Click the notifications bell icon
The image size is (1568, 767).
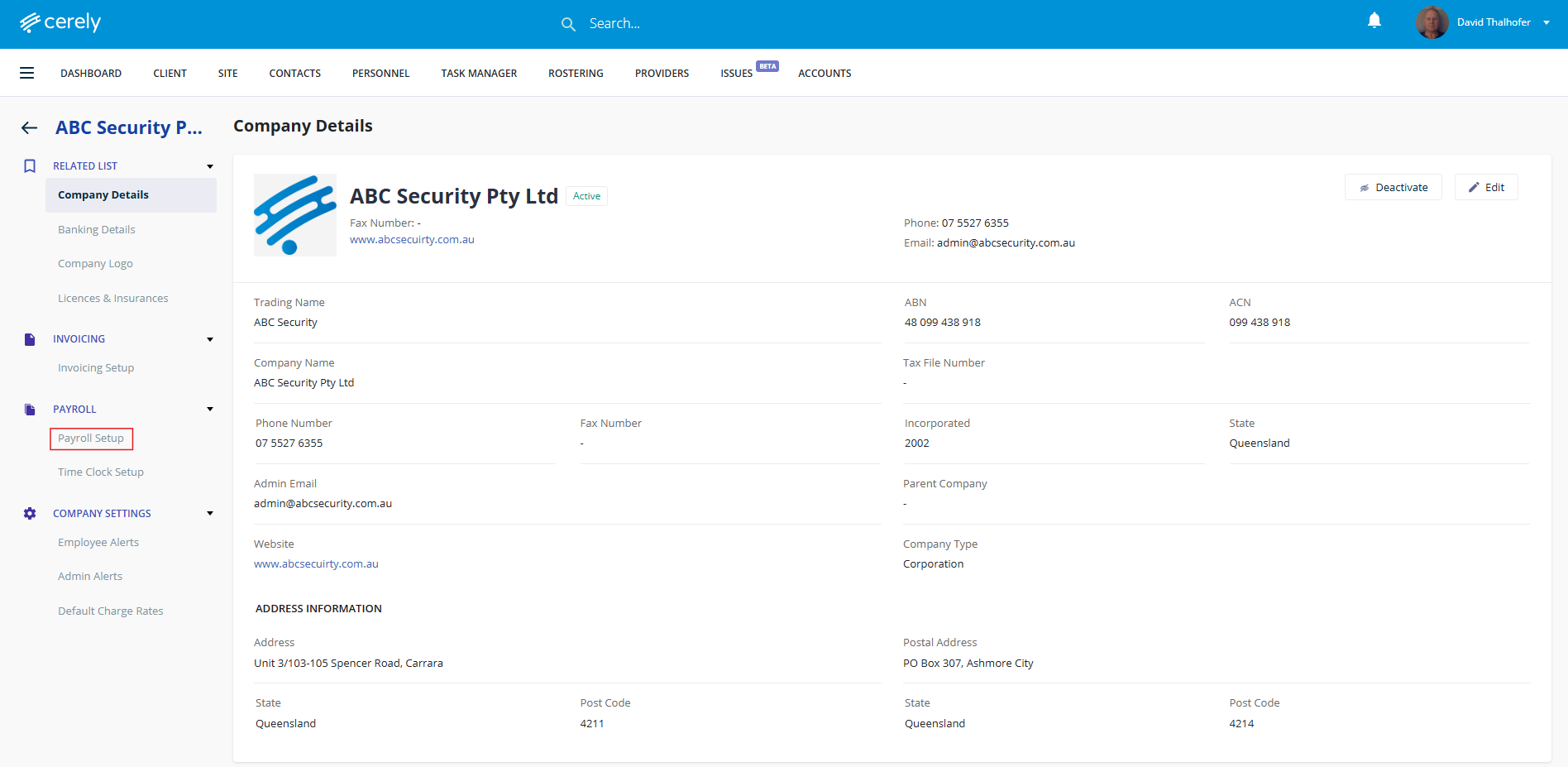click(x=1374, y=21)
